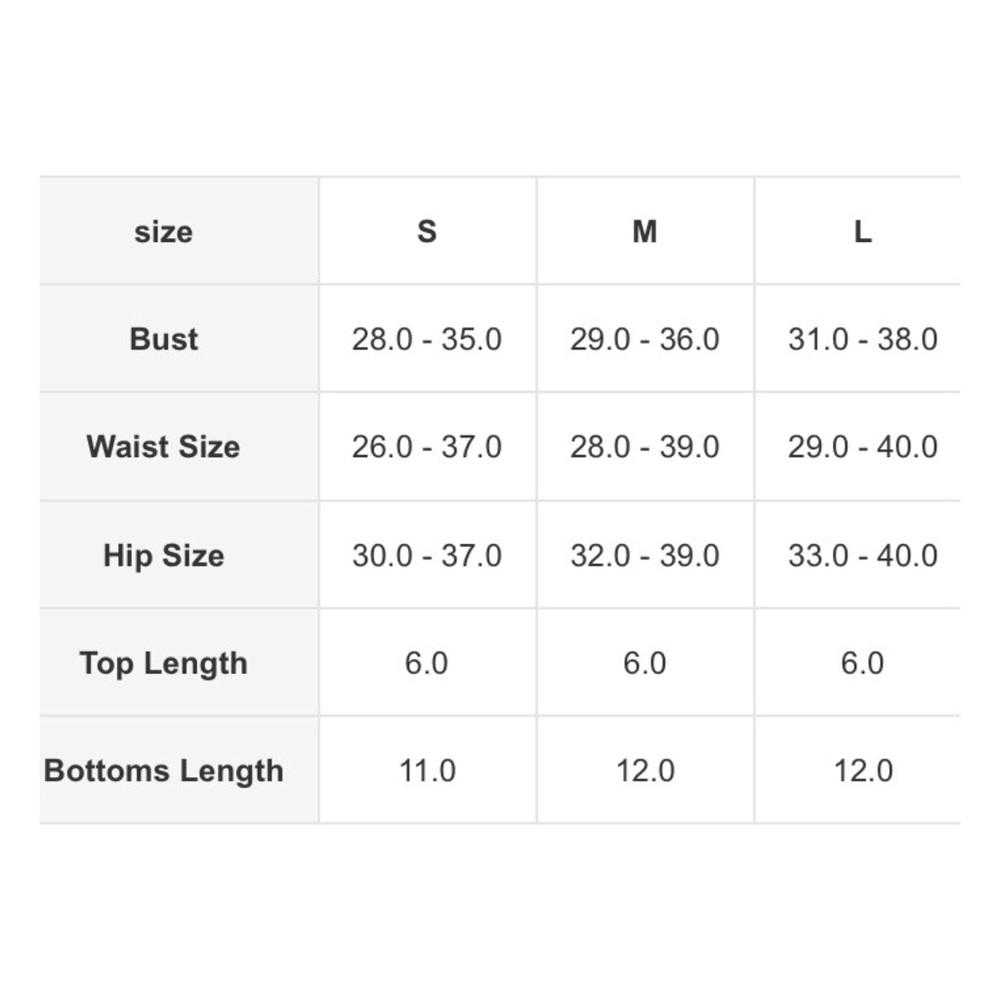Click Waist Size value 26.0 - 37.0
The height and width of the screenshot is (1000, 1000).
click(427, 446)
